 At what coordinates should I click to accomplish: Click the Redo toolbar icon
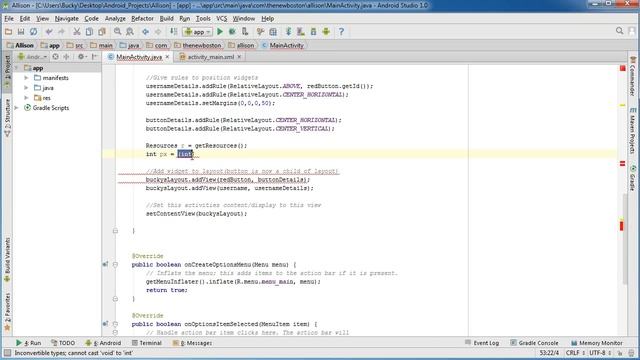[61, 31]
